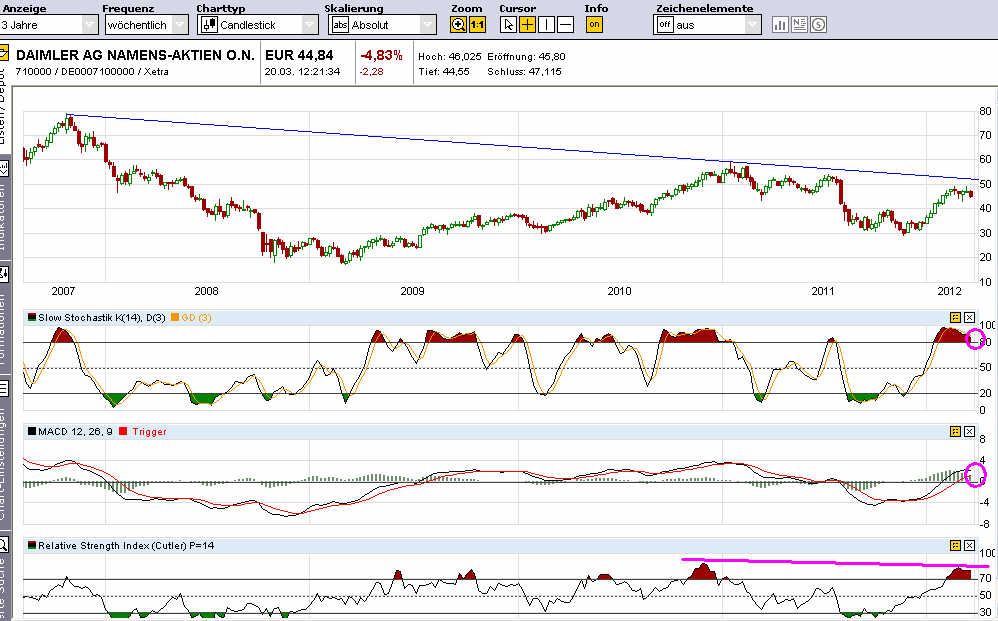Screen dimensions: 998x621
Task: Click the Relative Strength Index (Cutler) P=14 label
Action: 126,545
